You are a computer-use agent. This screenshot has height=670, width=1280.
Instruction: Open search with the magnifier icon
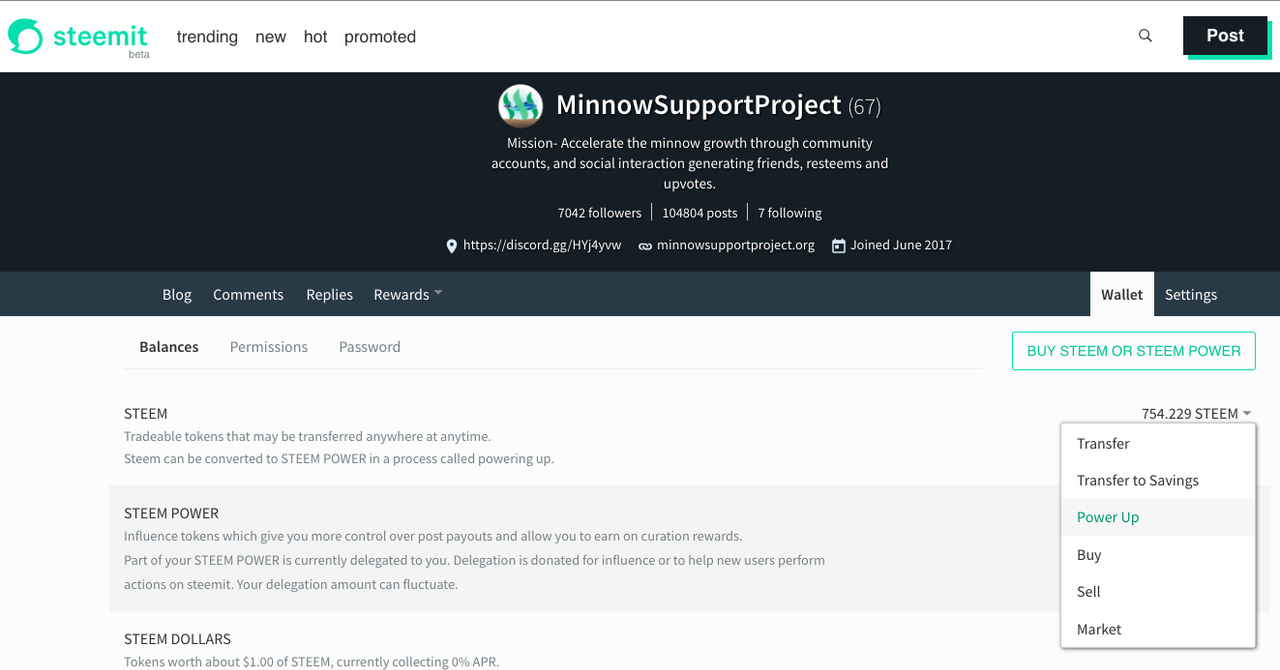tap(1145, 36)
